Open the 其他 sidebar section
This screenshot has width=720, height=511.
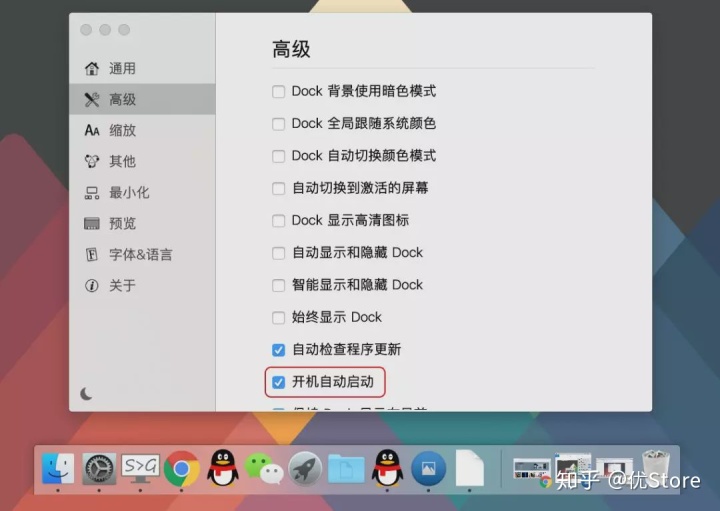[x=142, y=161]
